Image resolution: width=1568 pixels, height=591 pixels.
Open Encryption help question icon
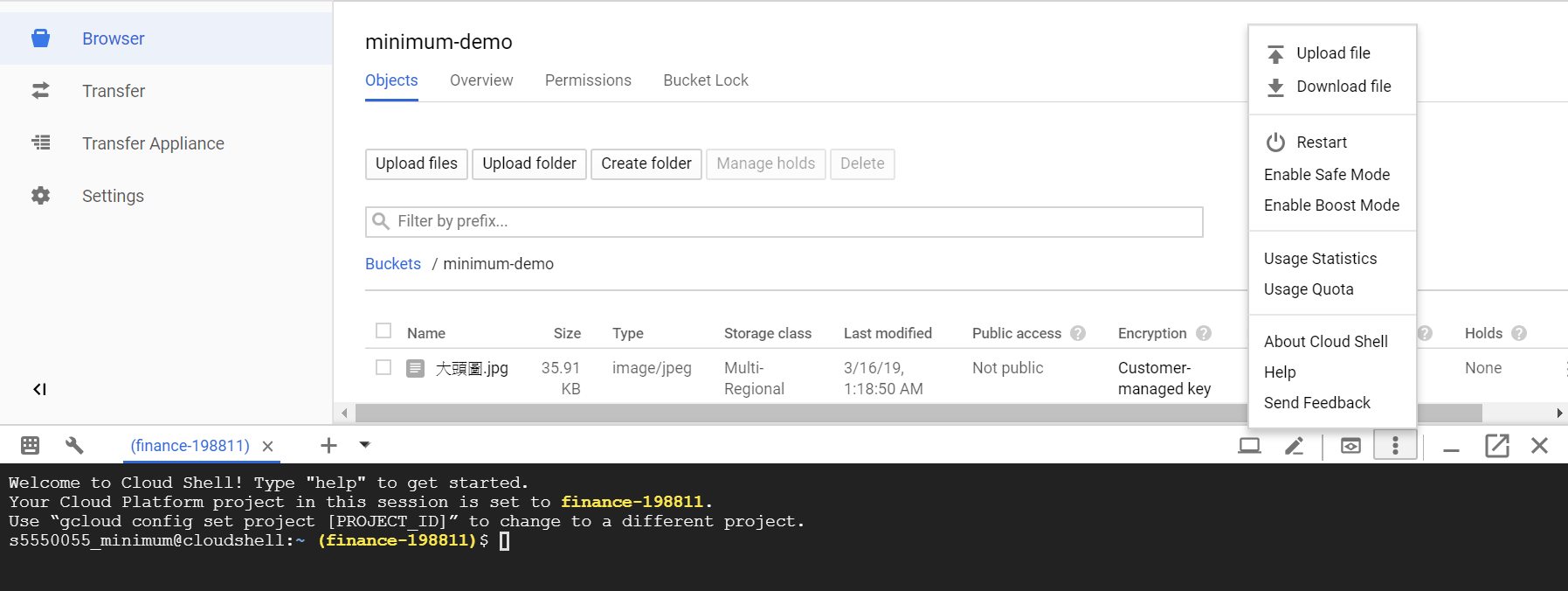click(x=1204, y=333)
